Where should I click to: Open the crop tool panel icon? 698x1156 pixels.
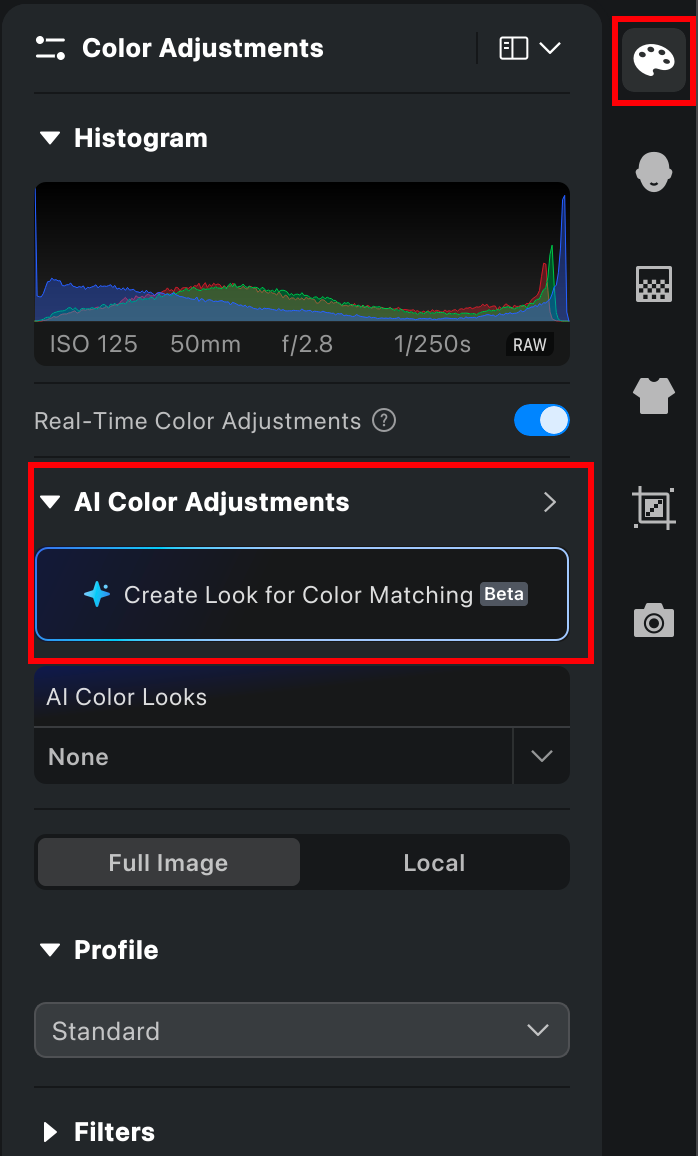click(x=654, y=508)
